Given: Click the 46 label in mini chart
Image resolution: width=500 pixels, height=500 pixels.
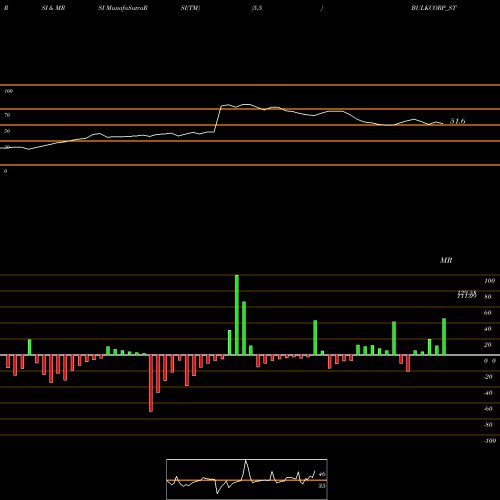Looking at the screenshot, I should [322, 474].
